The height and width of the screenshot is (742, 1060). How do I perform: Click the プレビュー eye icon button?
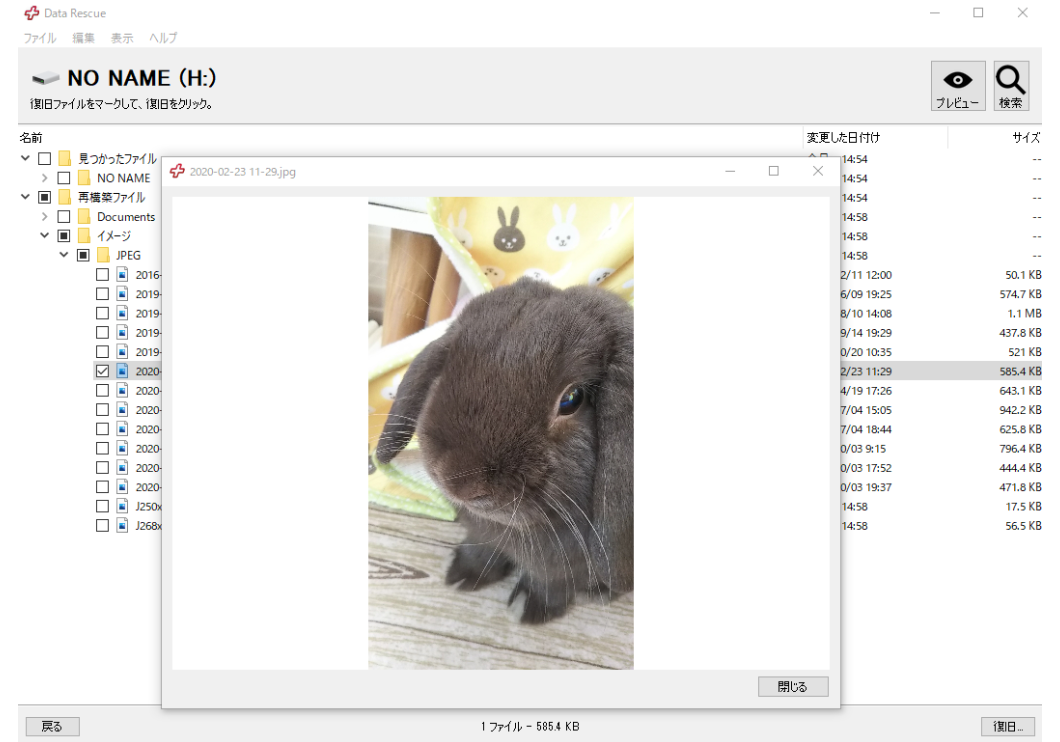(957, 86)
